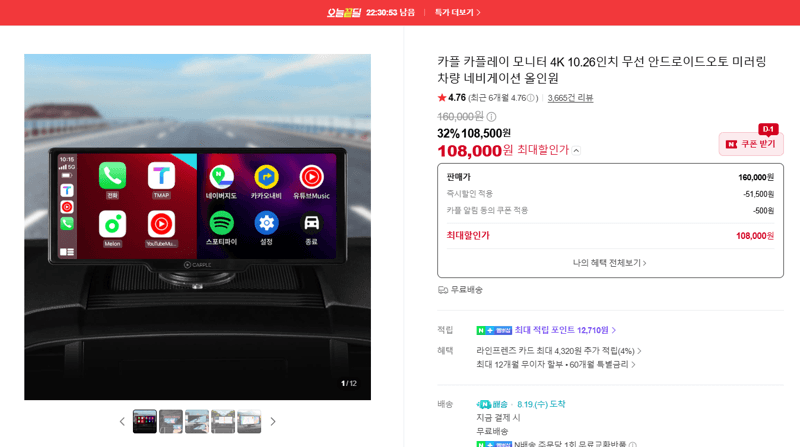800x447 pixels.
Task: Select the first product thumbnail
Action: pyautogui.click(x=145, y=421)
